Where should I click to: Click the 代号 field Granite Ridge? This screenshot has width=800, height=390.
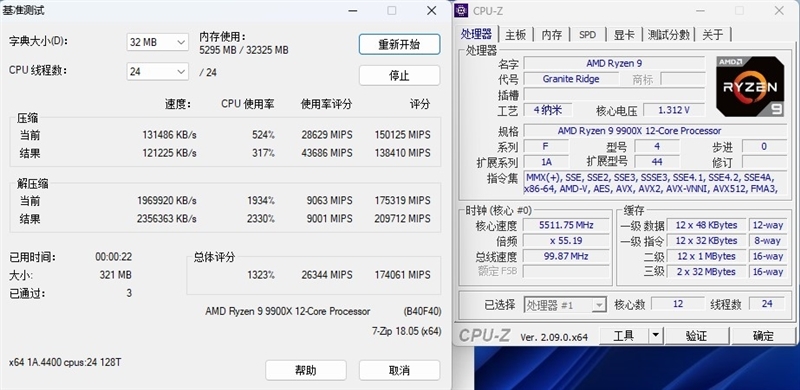point(571,79)
